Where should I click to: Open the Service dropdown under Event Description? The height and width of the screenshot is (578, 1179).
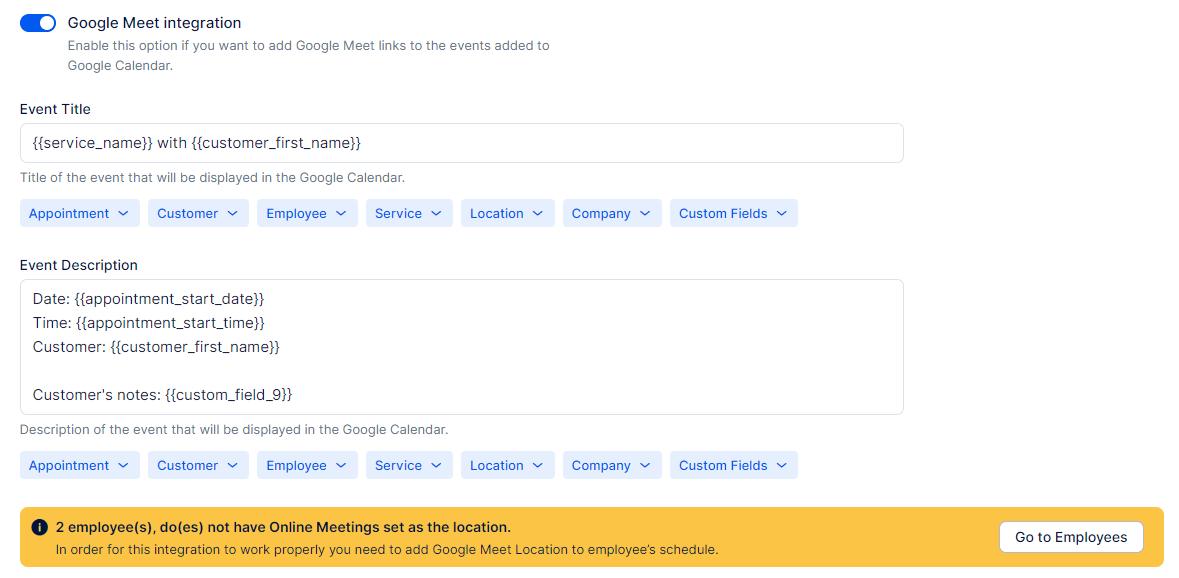pyautogui.click(x=408, y=465)
